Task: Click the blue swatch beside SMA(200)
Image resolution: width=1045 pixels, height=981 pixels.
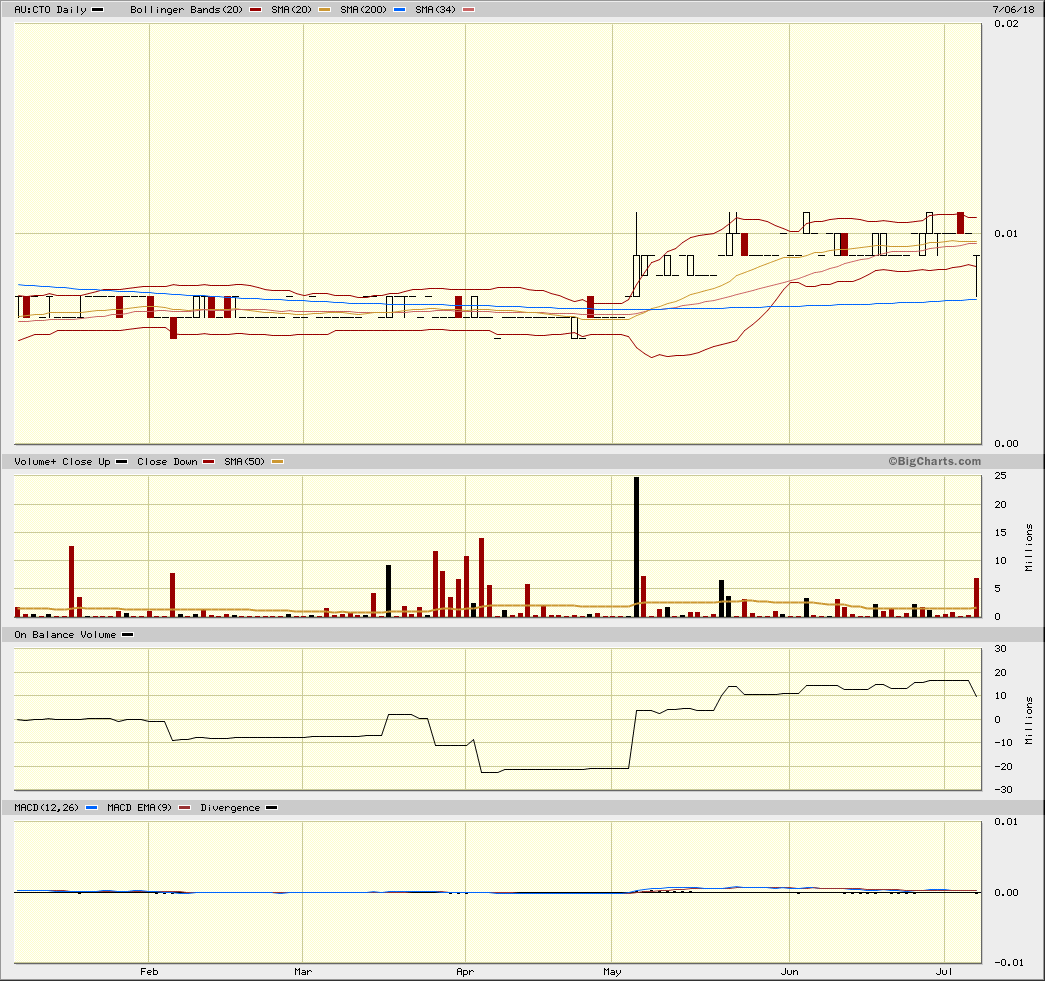Action: coord(399,10)
